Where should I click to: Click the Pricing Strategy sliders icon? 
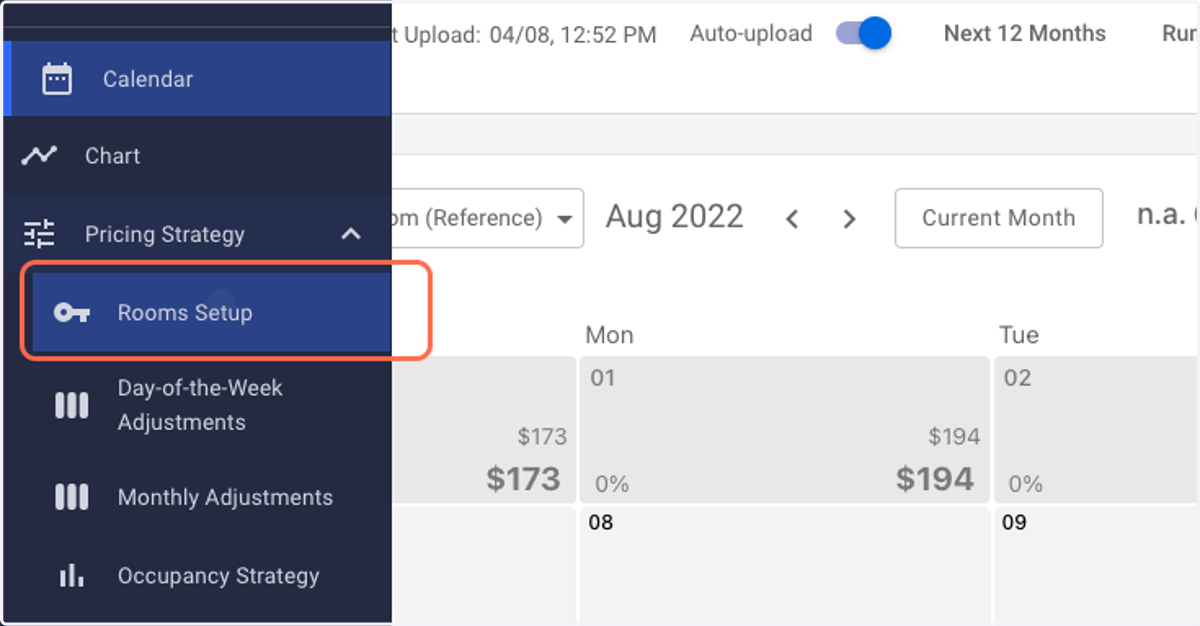(39, 234)
